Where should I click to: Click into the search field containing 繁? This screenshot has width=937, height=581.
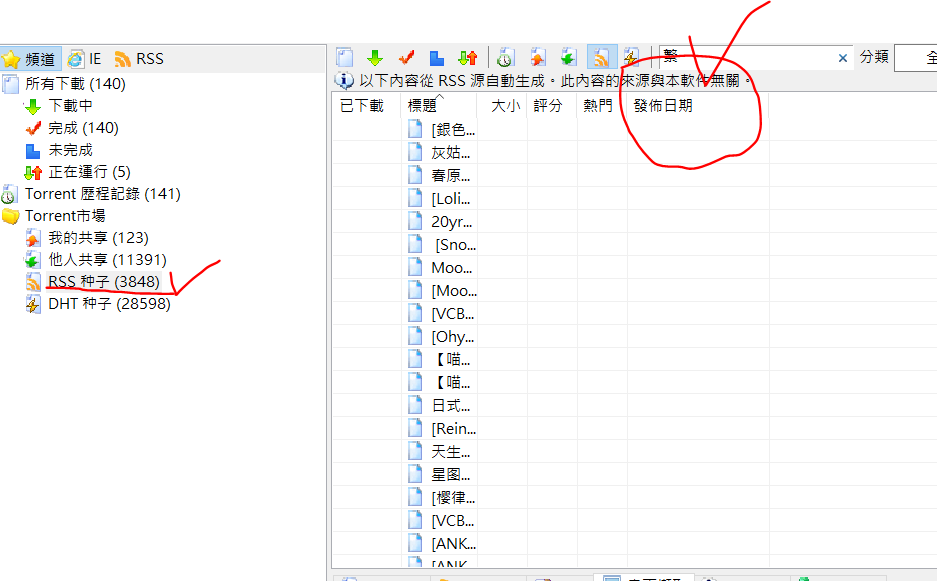(745, 58)
